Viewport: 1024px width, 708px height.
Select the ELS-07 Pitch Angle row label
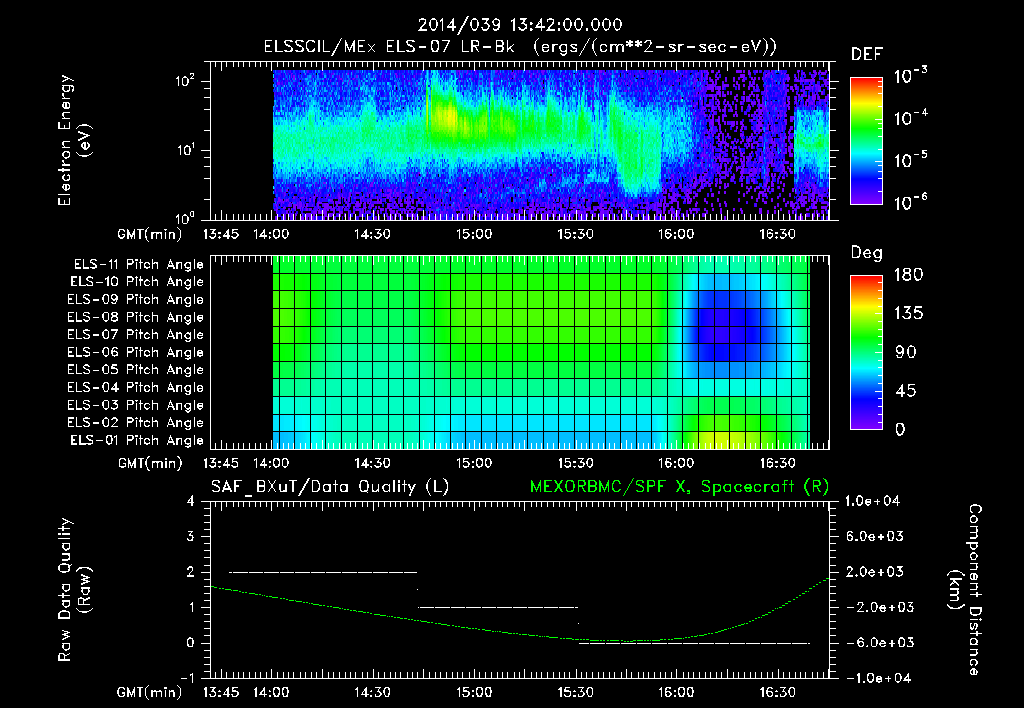135,334
